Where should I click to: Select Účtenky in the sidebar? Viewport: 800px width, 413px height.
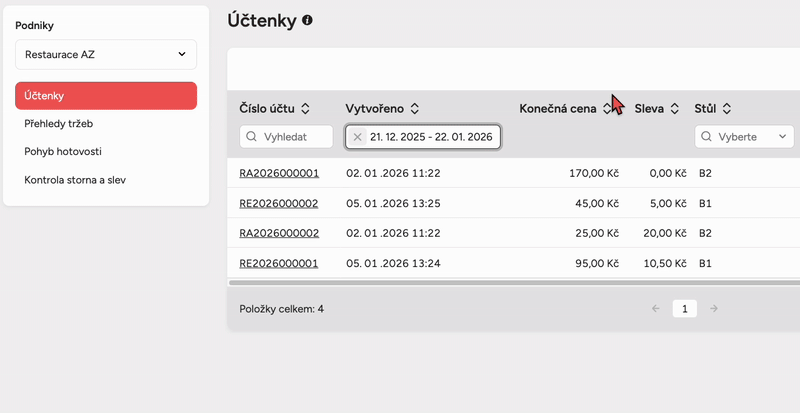pyautogui.click(x=106, y=96)
